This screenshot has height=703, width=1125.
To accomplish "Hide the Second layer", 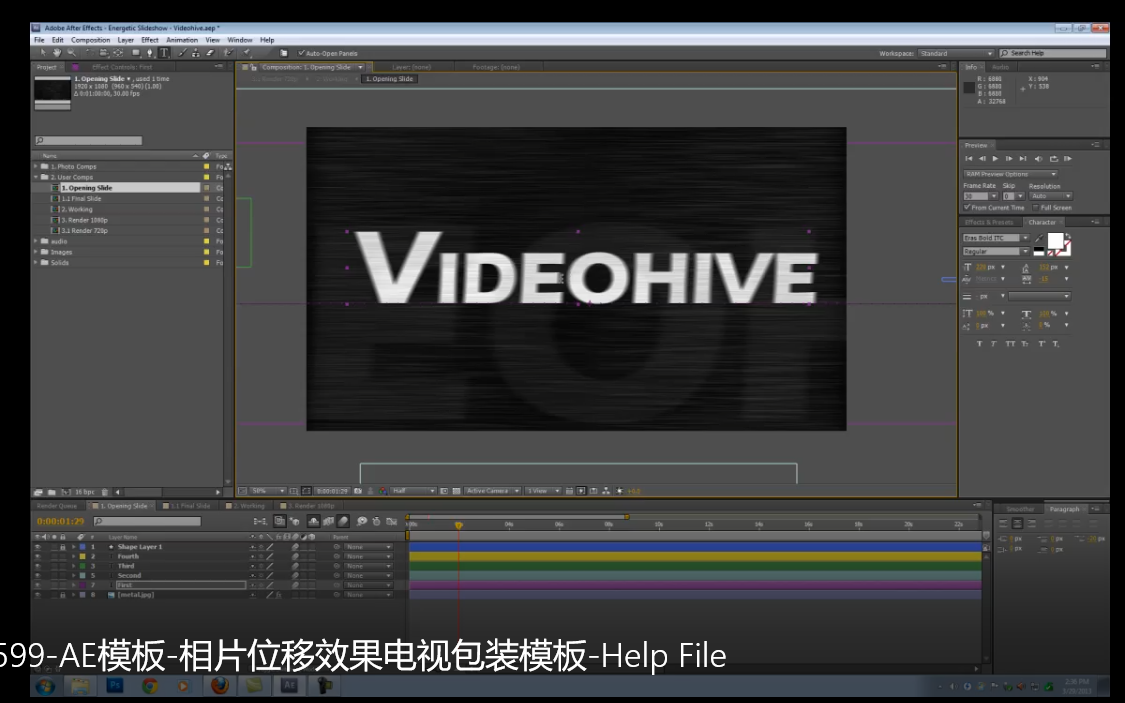I will pos(37,575).
